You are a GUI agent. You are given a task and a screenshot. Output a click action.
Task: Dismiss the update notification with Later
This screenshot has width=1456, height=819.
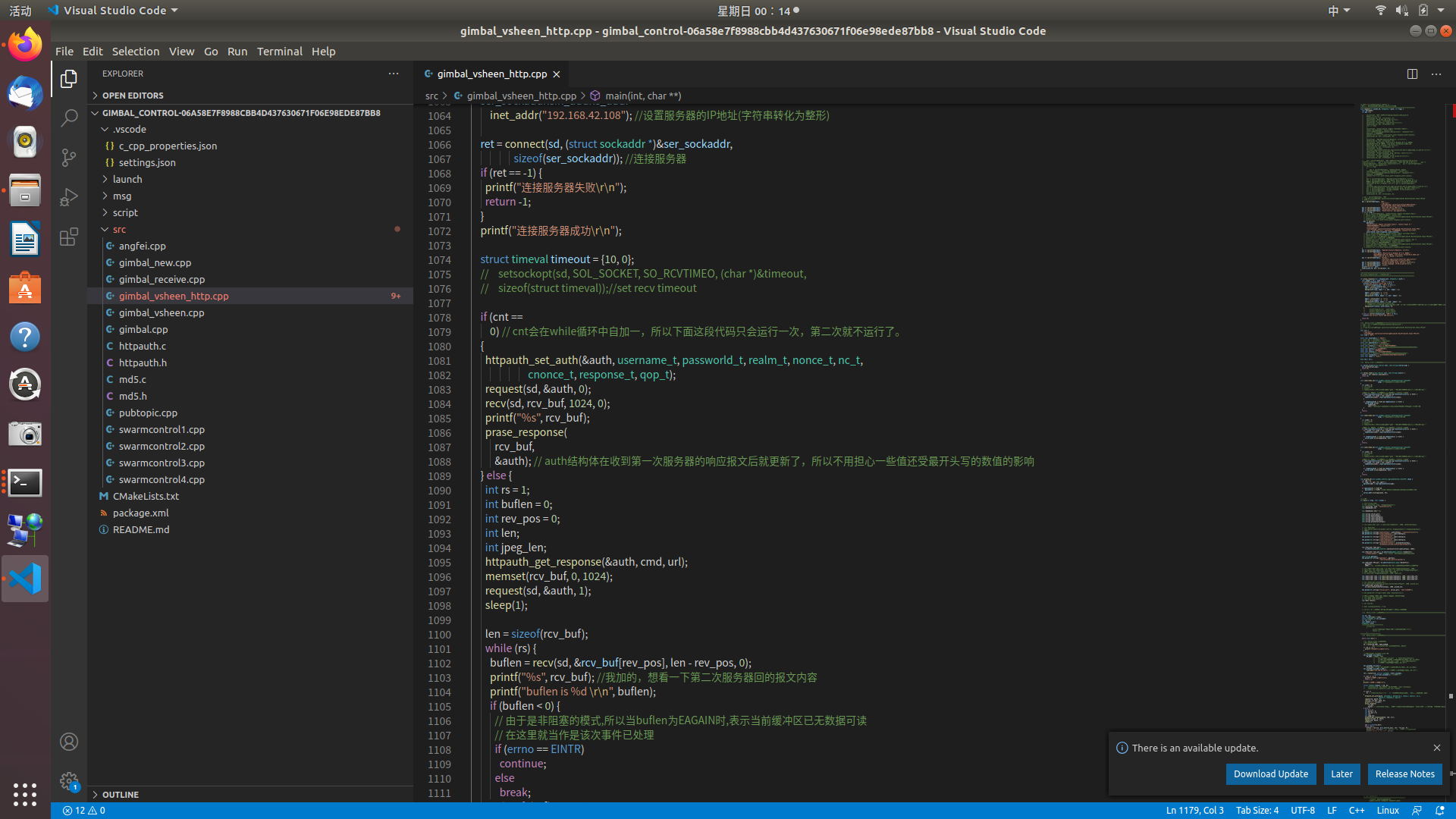point(1341,773)
